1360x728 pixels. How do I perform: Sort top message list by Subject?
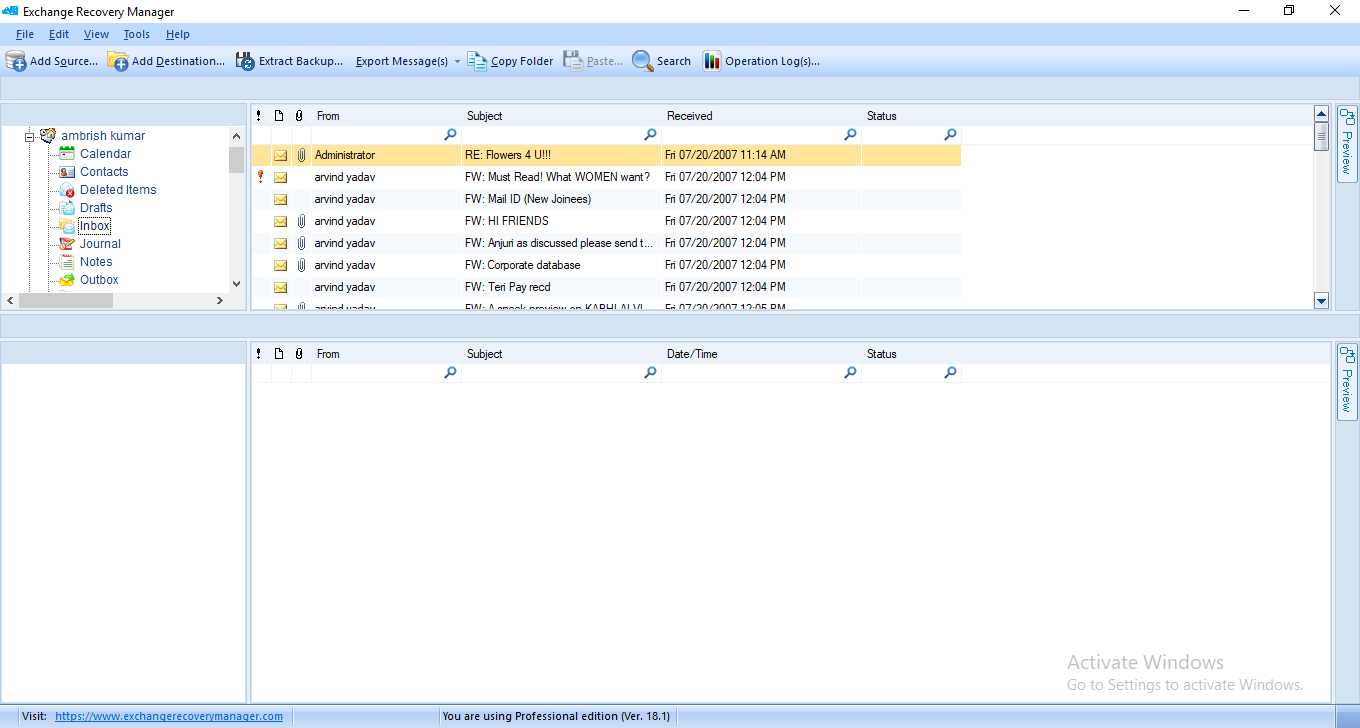561,116
